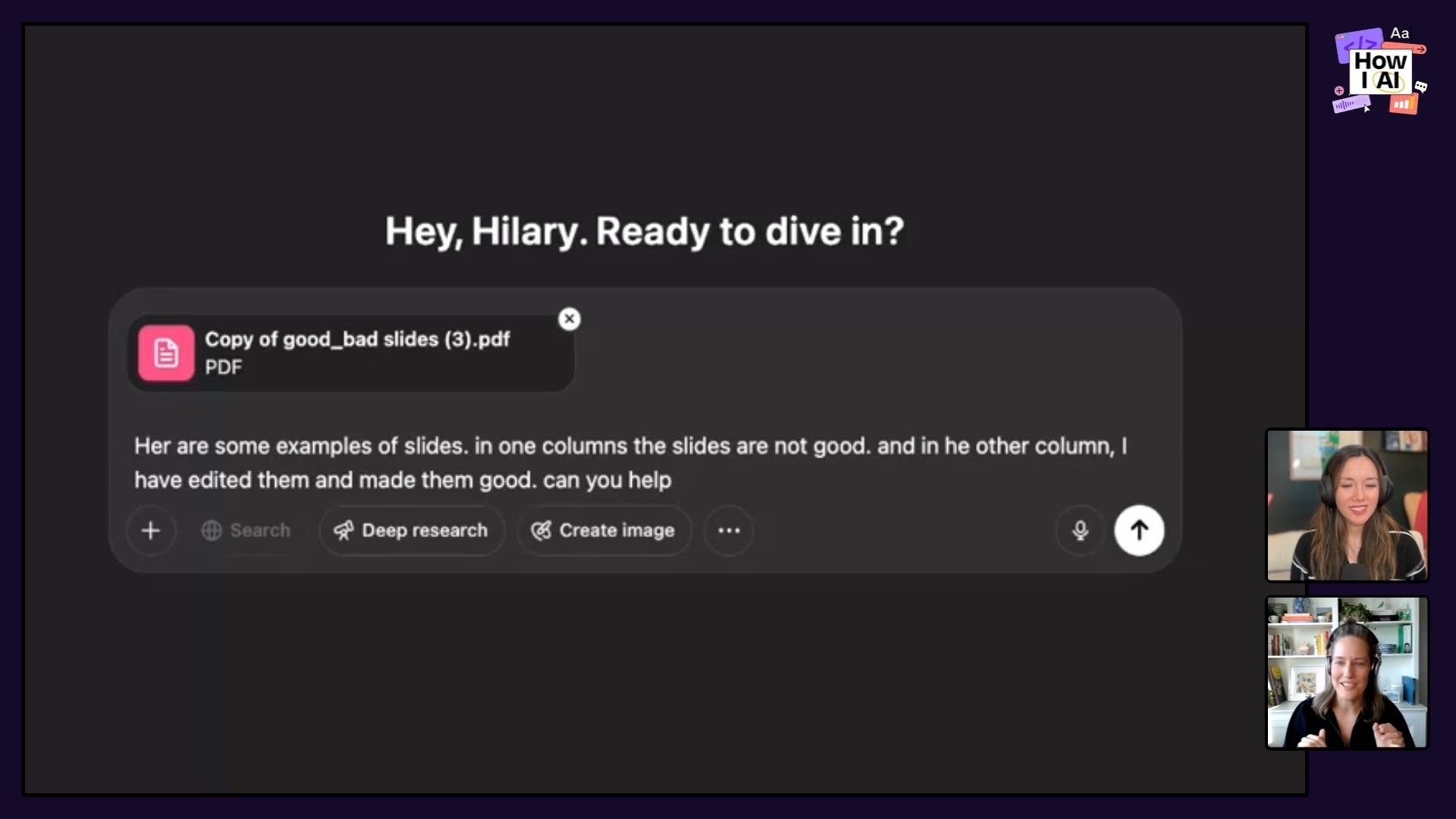The width and height of the screenshot is (1456, 819).
Task: Click inside the prompt text about slides
Action: (x=631, y=463)
